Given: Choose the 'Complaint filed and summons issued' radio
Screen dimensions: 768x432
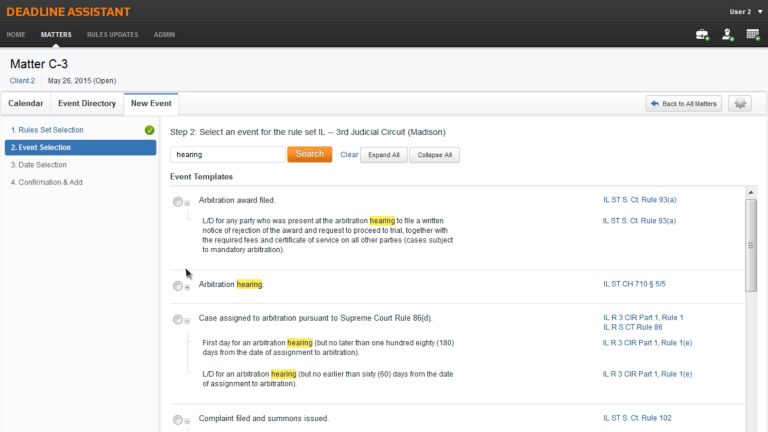Looking at the screenshot, I should click(177, 420).
